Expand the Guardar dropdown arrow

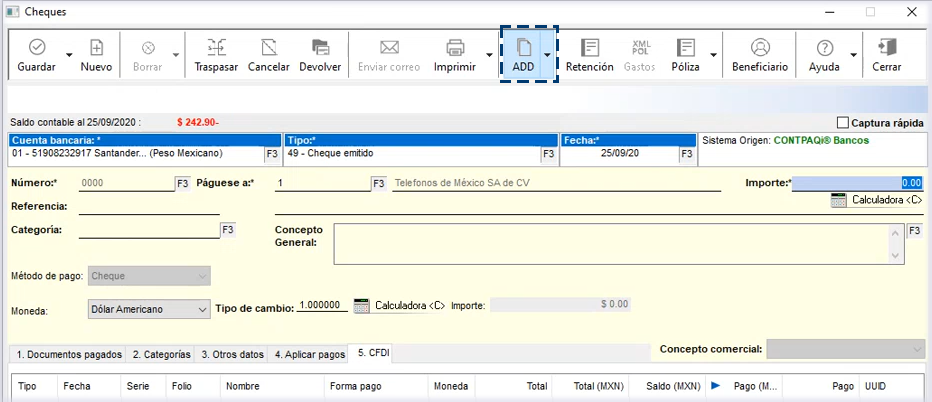point(68,56)
